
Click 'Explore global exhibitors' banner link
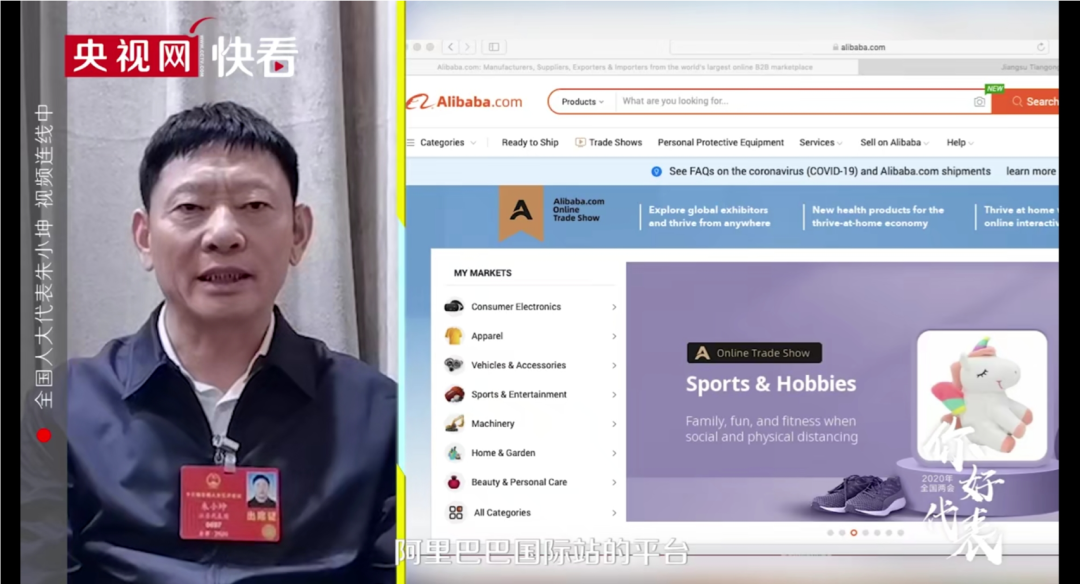(709, 216)
